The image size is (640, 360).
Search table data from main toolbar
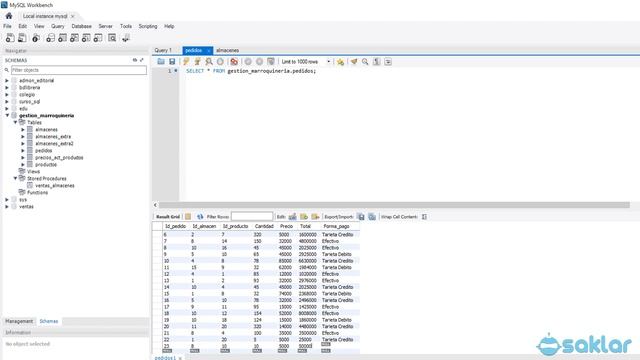tap(112, 38)
